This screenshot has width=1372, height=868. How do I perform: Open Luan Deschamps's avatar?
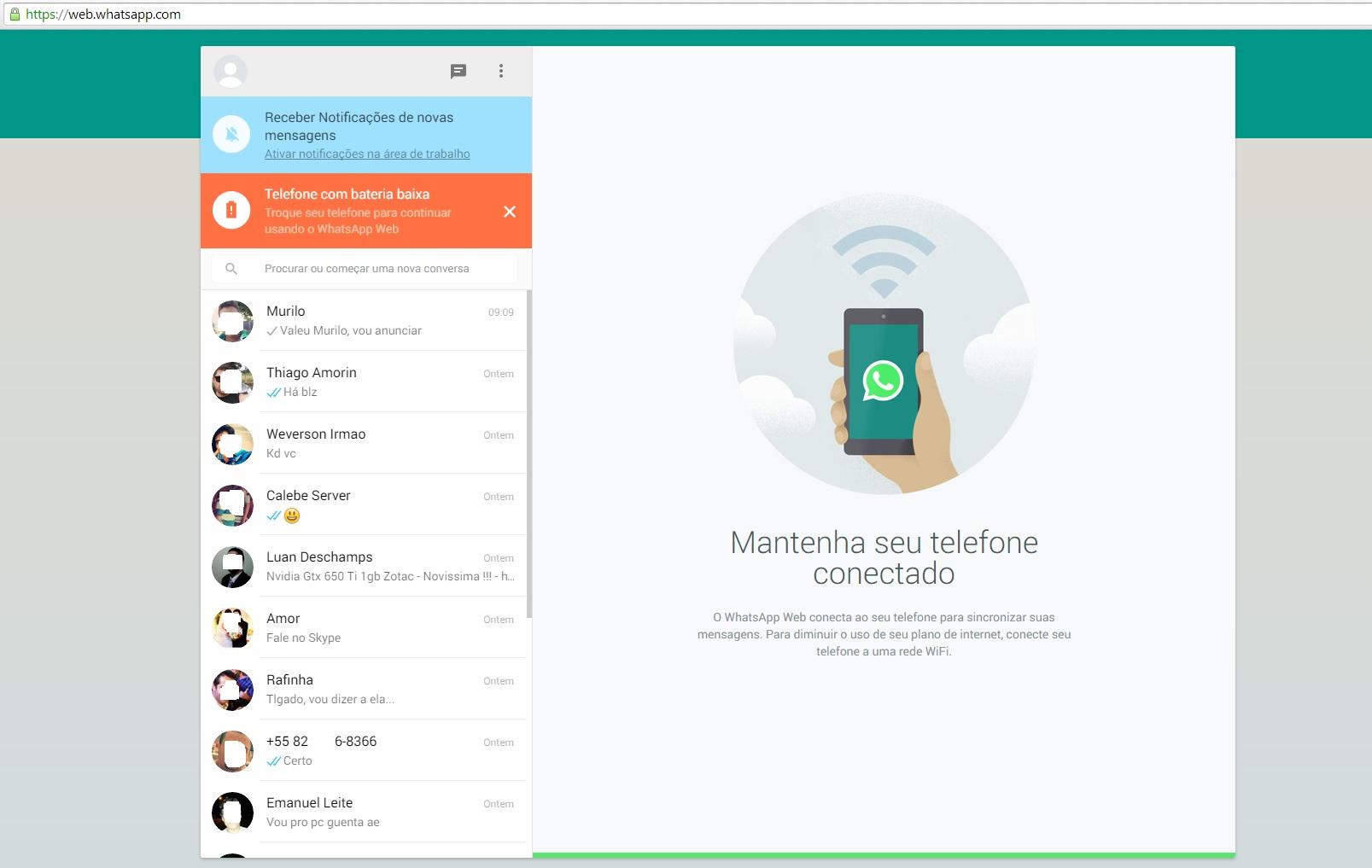(x=232, y=567)
